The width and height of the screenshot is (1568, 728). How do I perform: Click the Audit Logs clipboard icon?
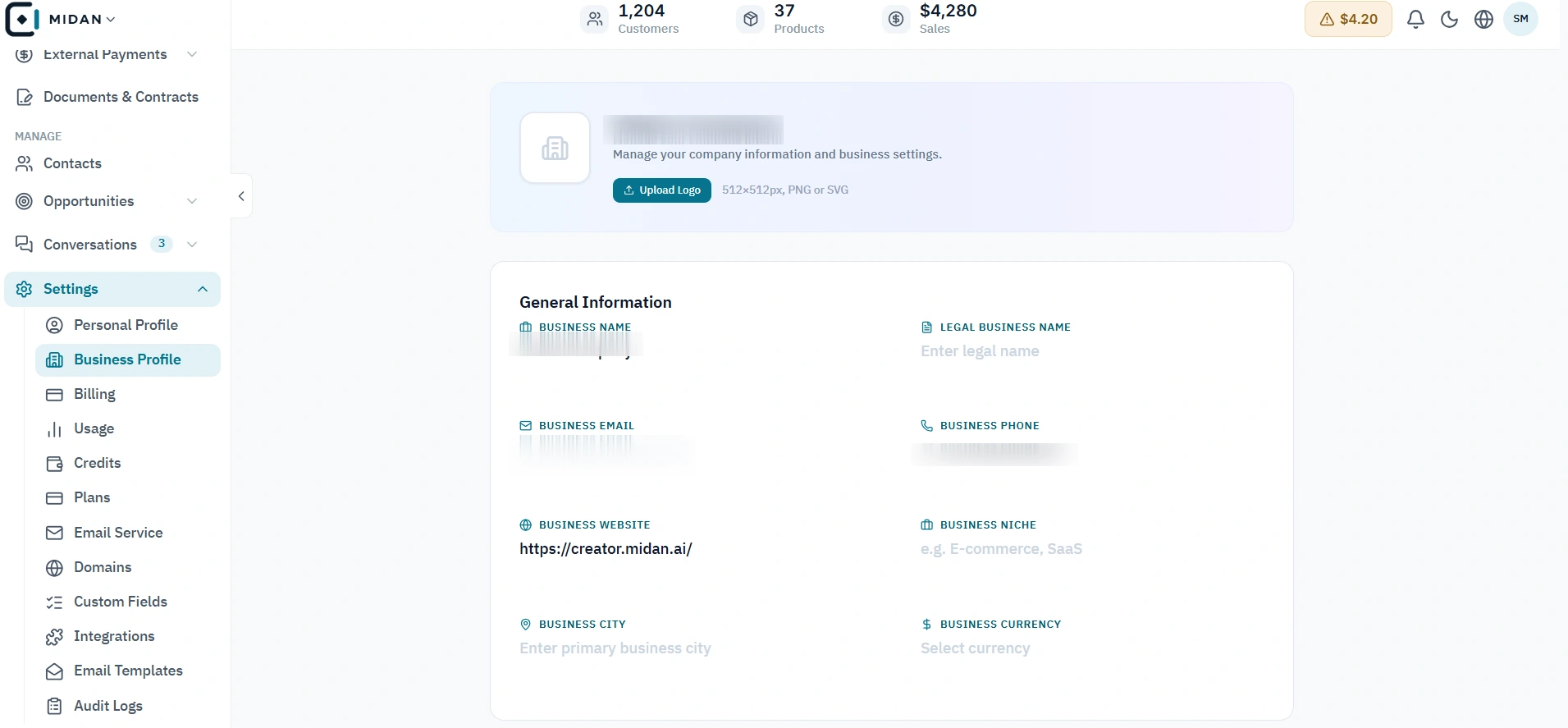(x=54, y=706)
